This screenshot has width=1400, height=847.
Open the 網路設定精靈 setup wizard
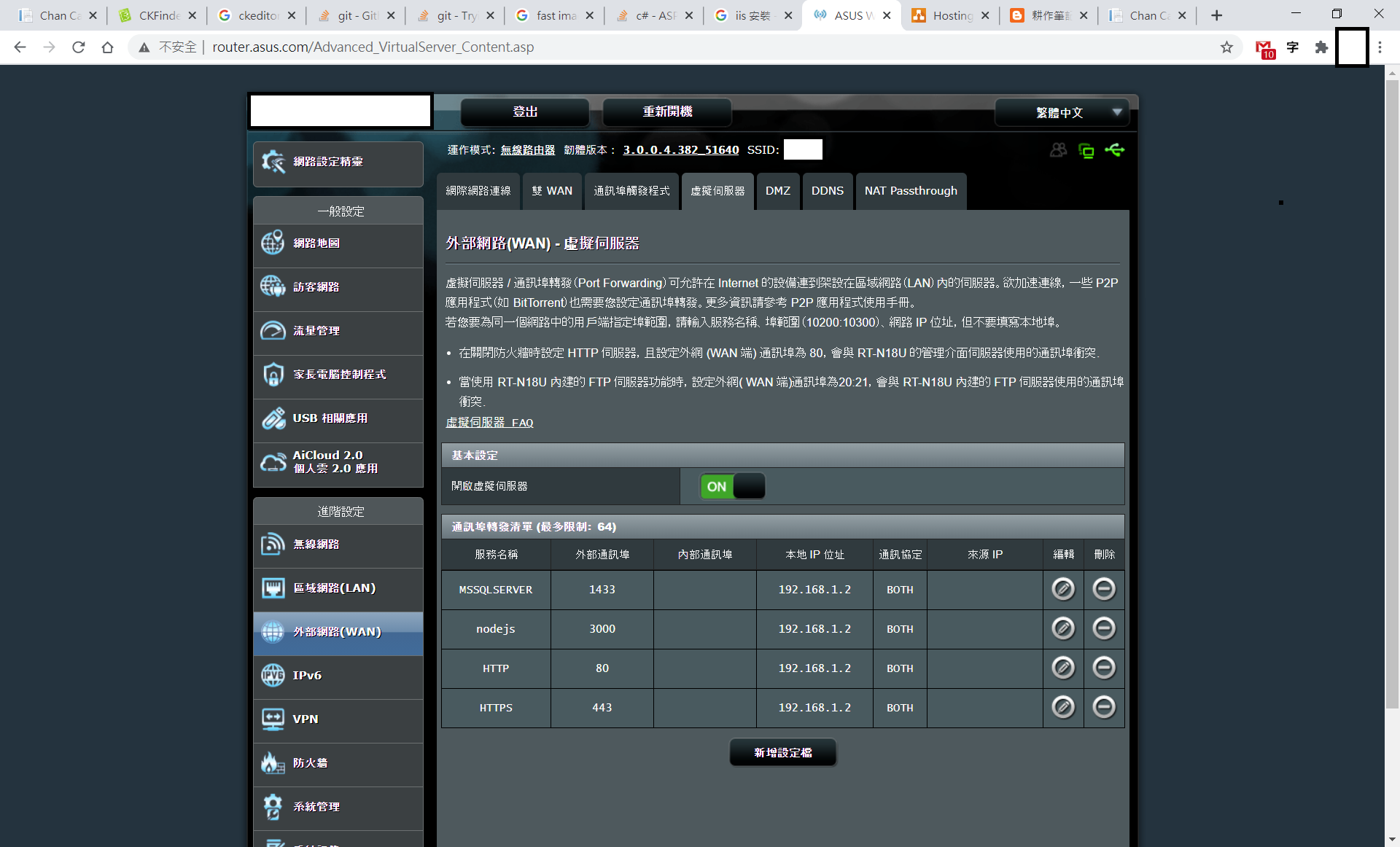coord(338,163)
